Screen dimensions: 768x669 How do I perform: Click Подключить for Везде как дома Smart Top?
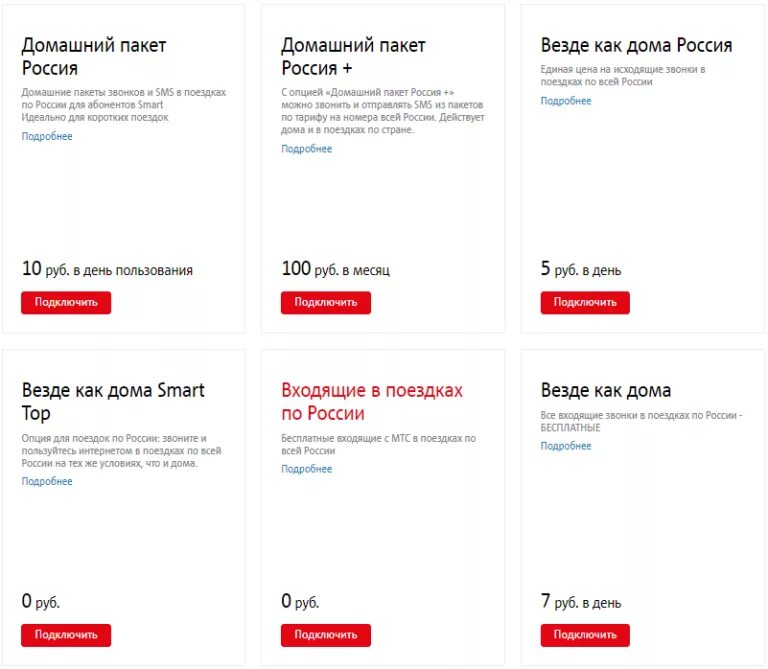66,635
